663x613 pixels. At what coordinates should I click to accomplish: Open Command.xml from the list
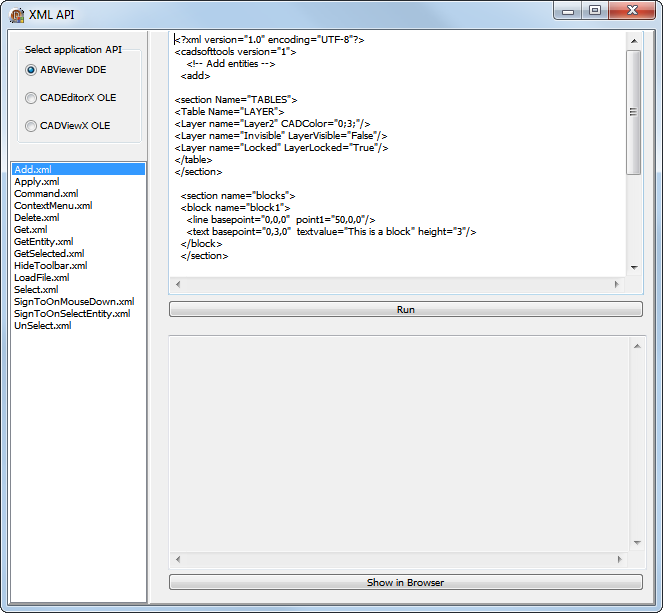click(x=78, y=194)
